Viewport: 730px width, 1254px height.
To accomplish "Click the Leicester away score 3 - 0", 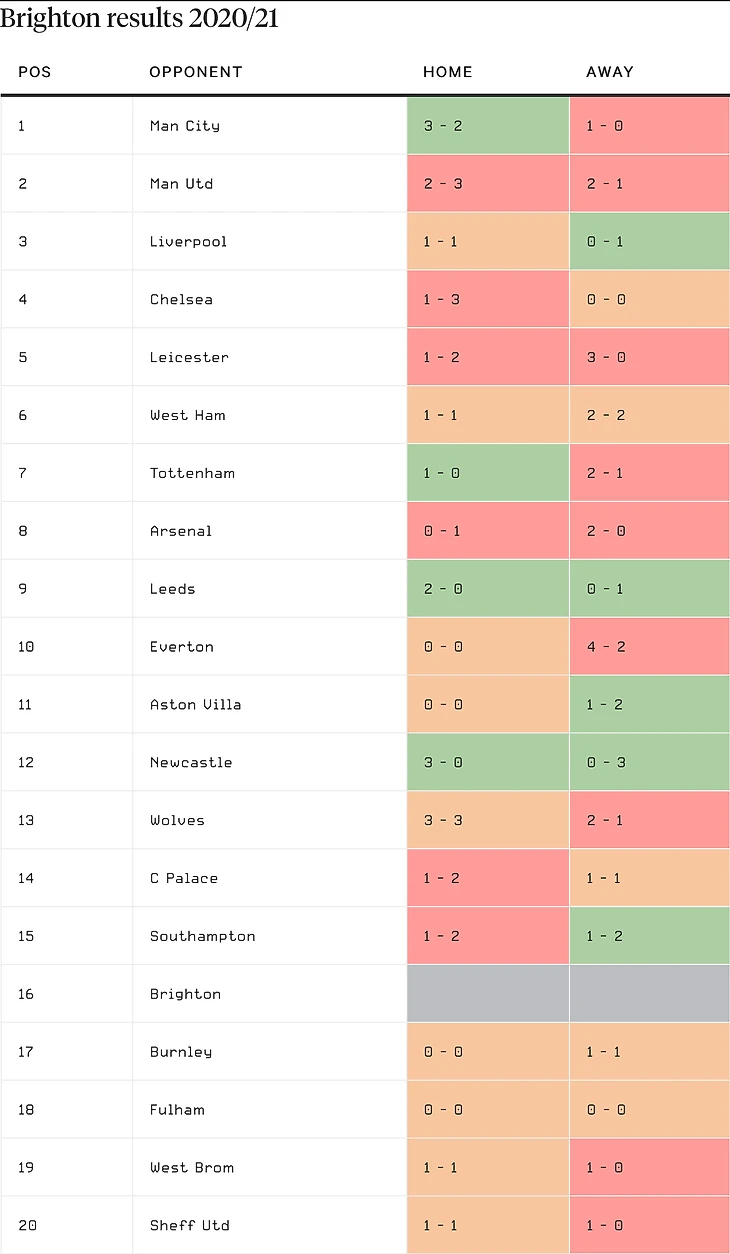I will click(x=605, y=358).
